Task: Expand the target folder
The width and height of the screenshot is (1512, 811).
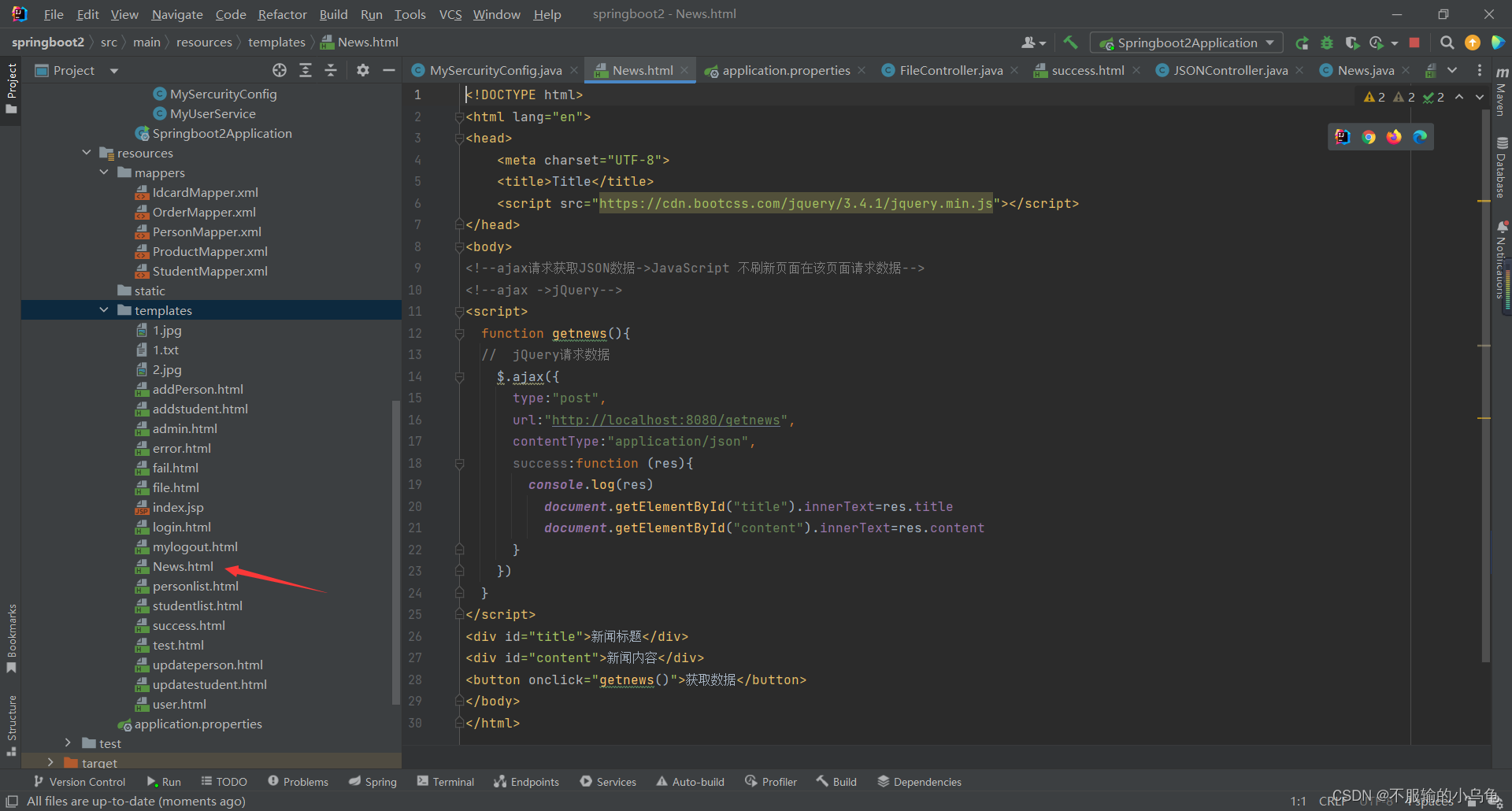Action: click(x=50, y=762)
